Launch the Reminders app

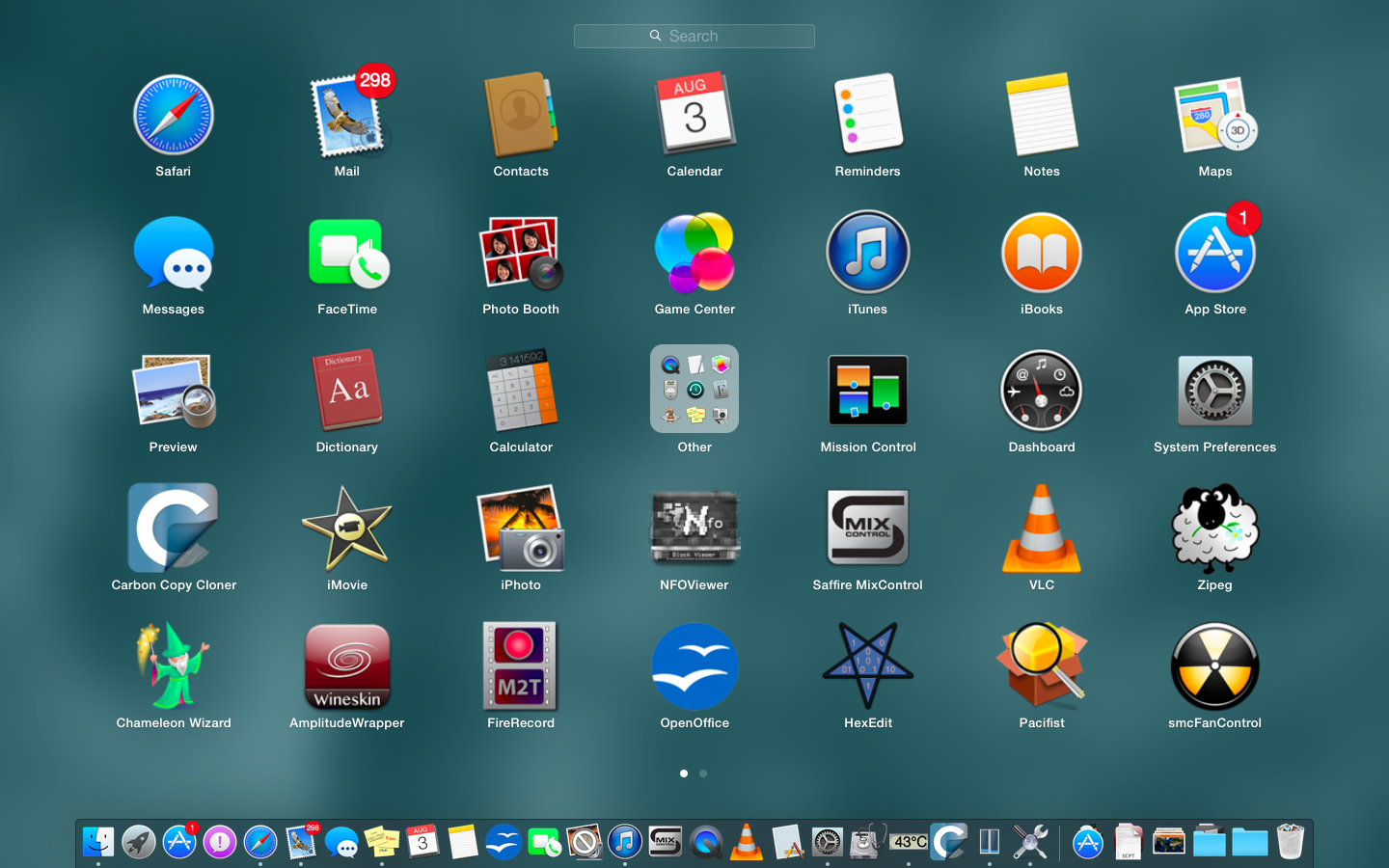click(x=868, y=114)
